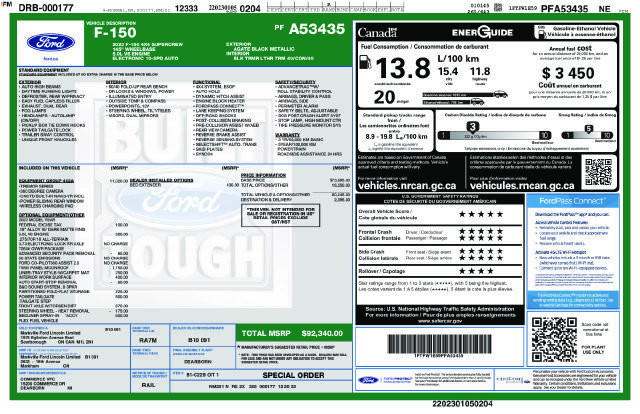Click the annual fuel cost $ 3 450
This screenshot has height=414, width=640.
(568, 73)
